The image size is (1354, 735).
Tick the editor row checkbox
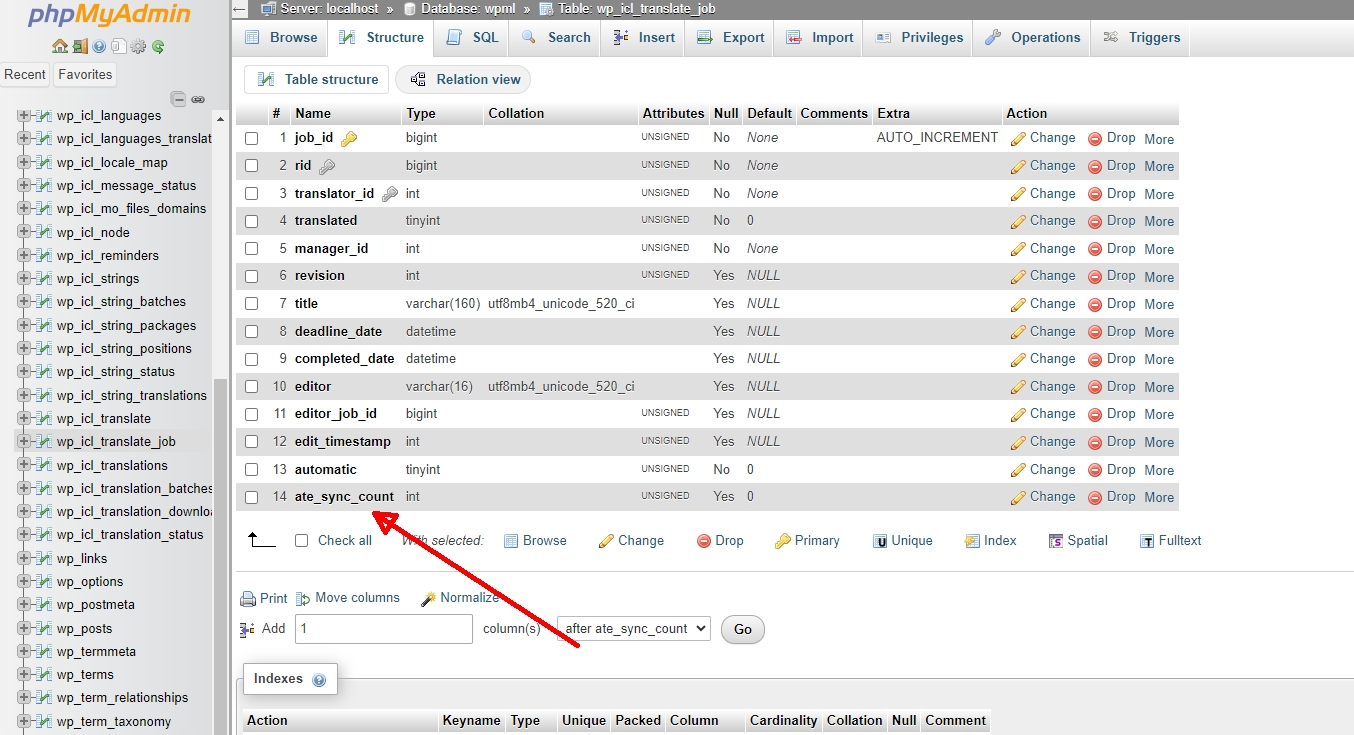click(x=252, y=387)
